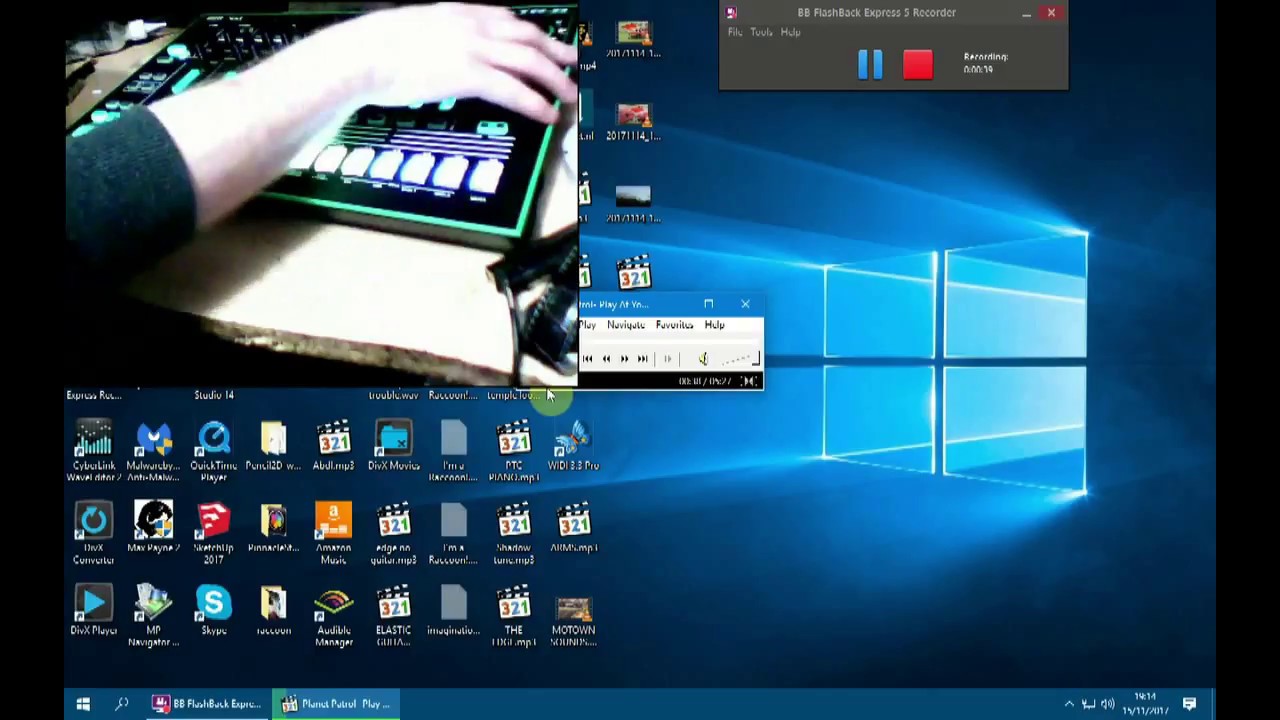The image size is (1280, 720).
Task: Select DivX Converter desktop icon
Action: coord(94,533)
